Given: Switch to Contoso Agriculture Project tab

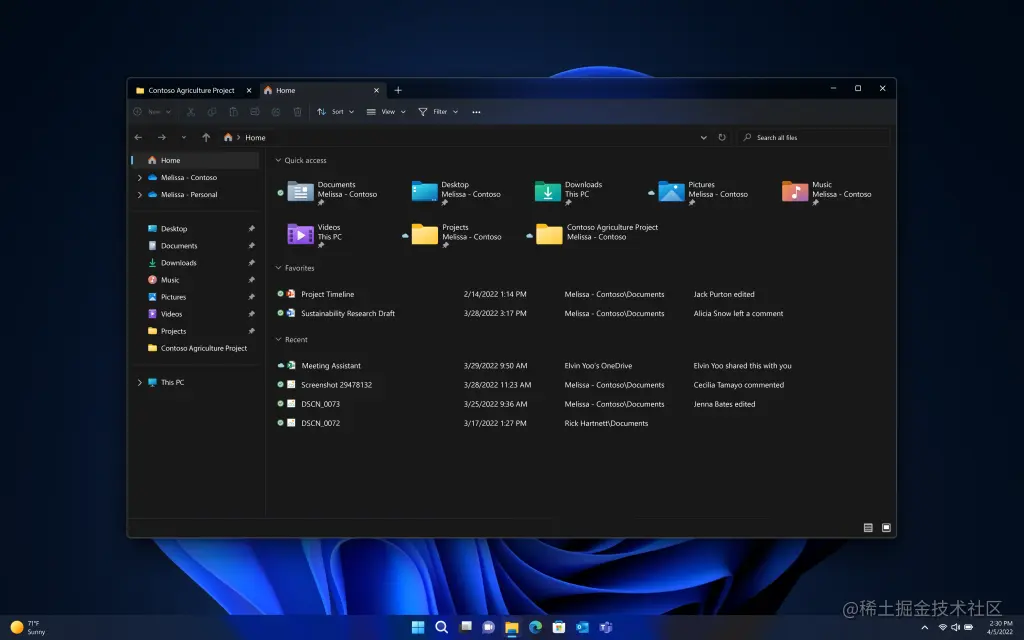Looking at the screenshot, I should (193, 90).
